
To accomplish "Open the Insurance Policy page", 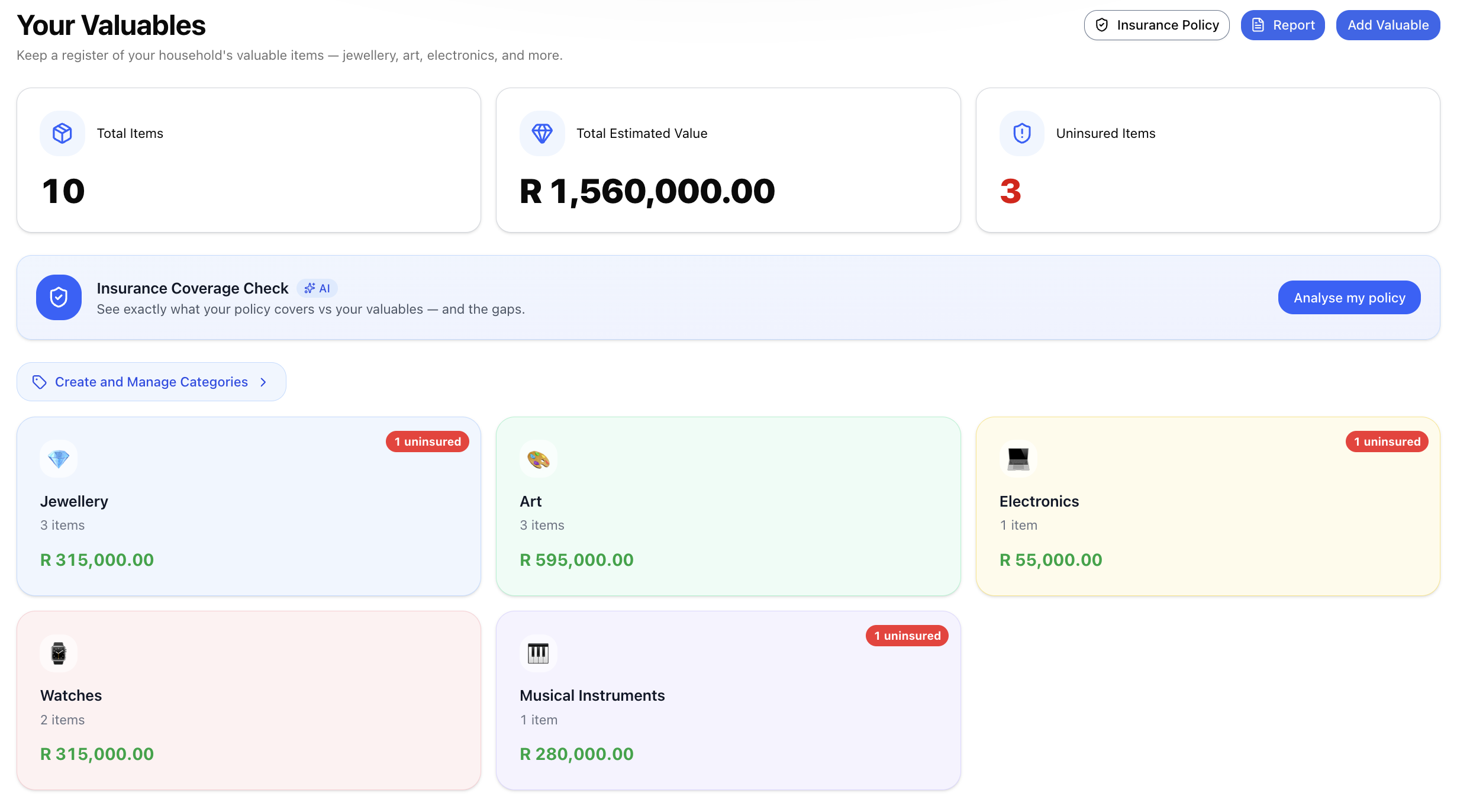I will (x=1156, y=25).
